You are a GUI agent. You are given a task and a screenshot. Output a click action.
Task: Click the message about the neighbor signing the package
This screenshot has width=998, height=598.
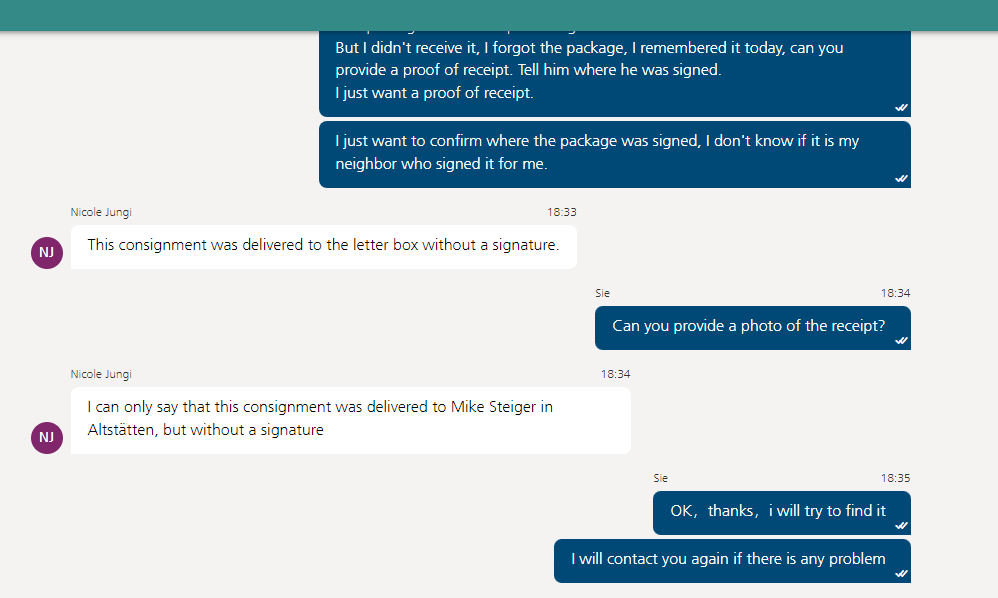coord(614,154)
